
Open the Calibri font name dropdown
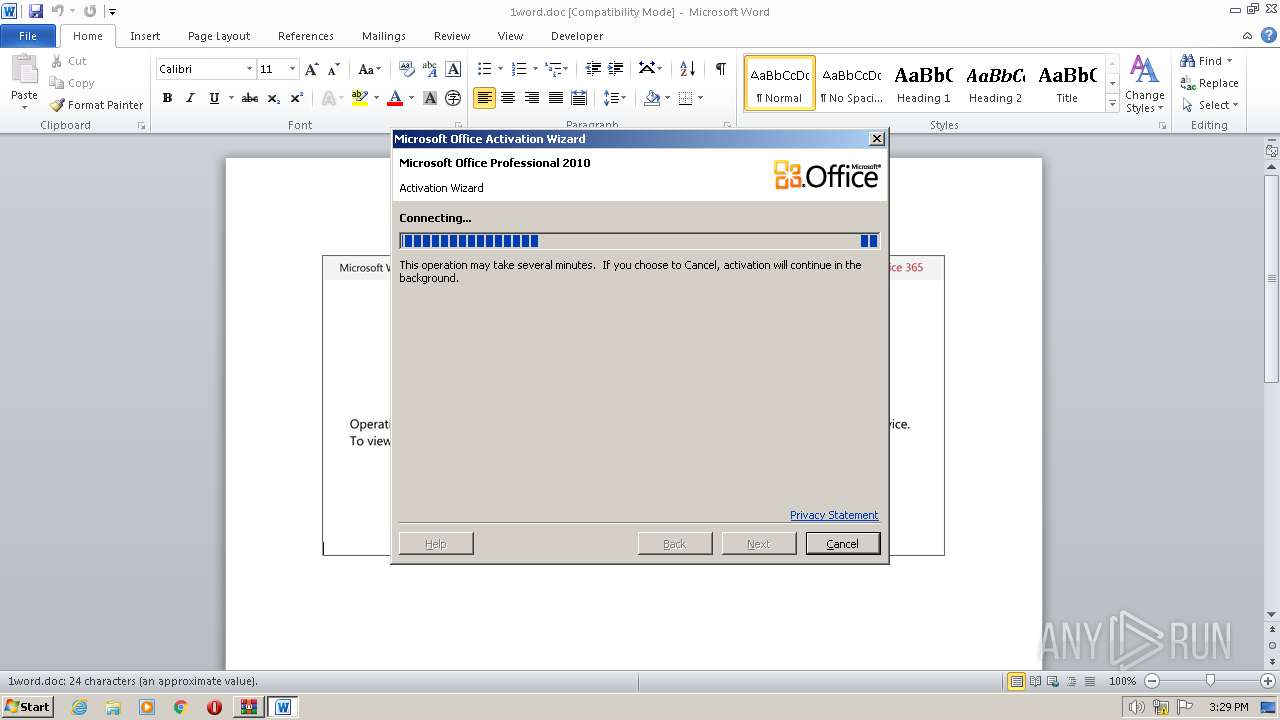coord(249,69)
